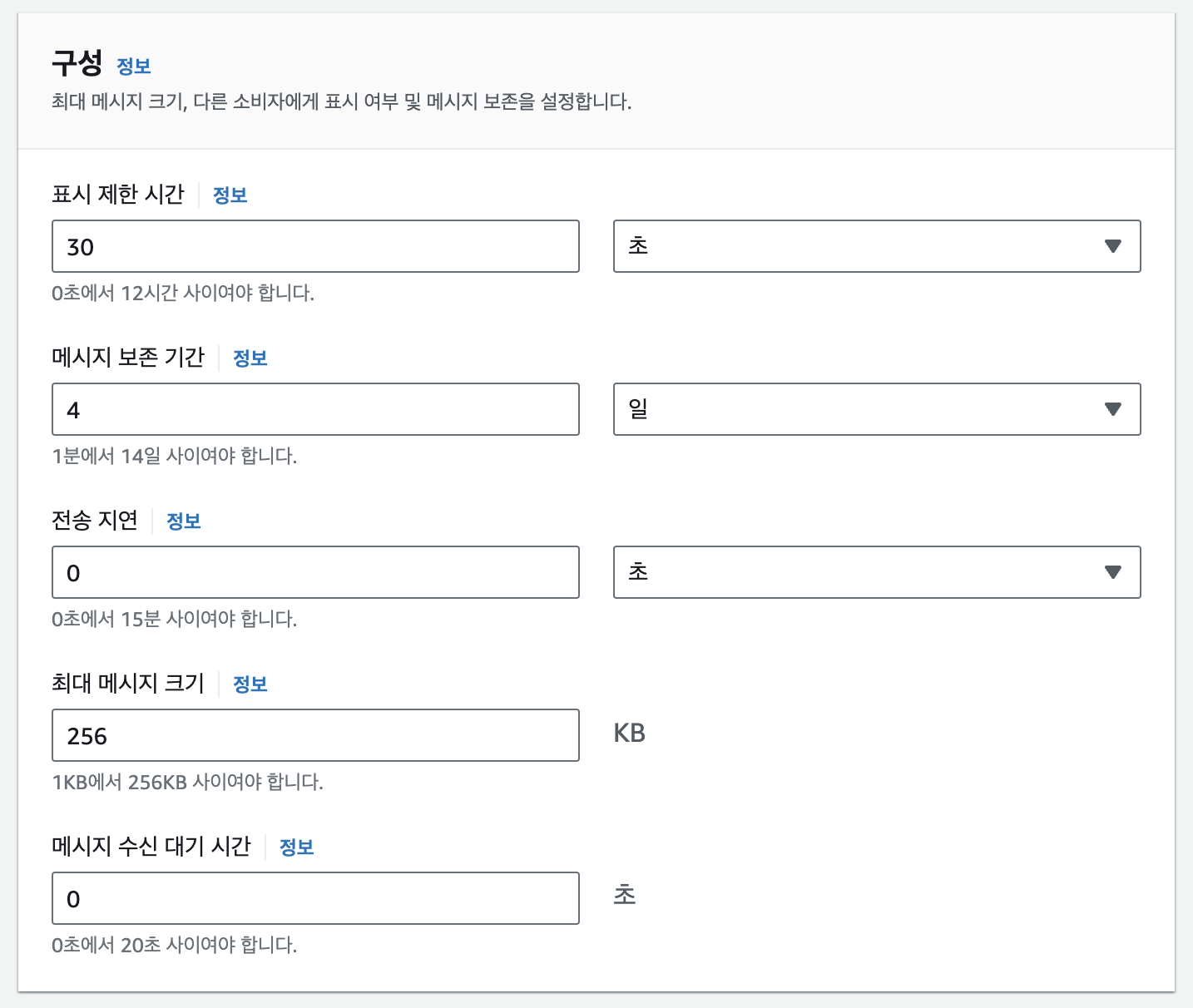The width and height of the screenshot is (1193, 1008).
Task: Expand the 전송 지연 unit dropdown
Action: point(877,572)
